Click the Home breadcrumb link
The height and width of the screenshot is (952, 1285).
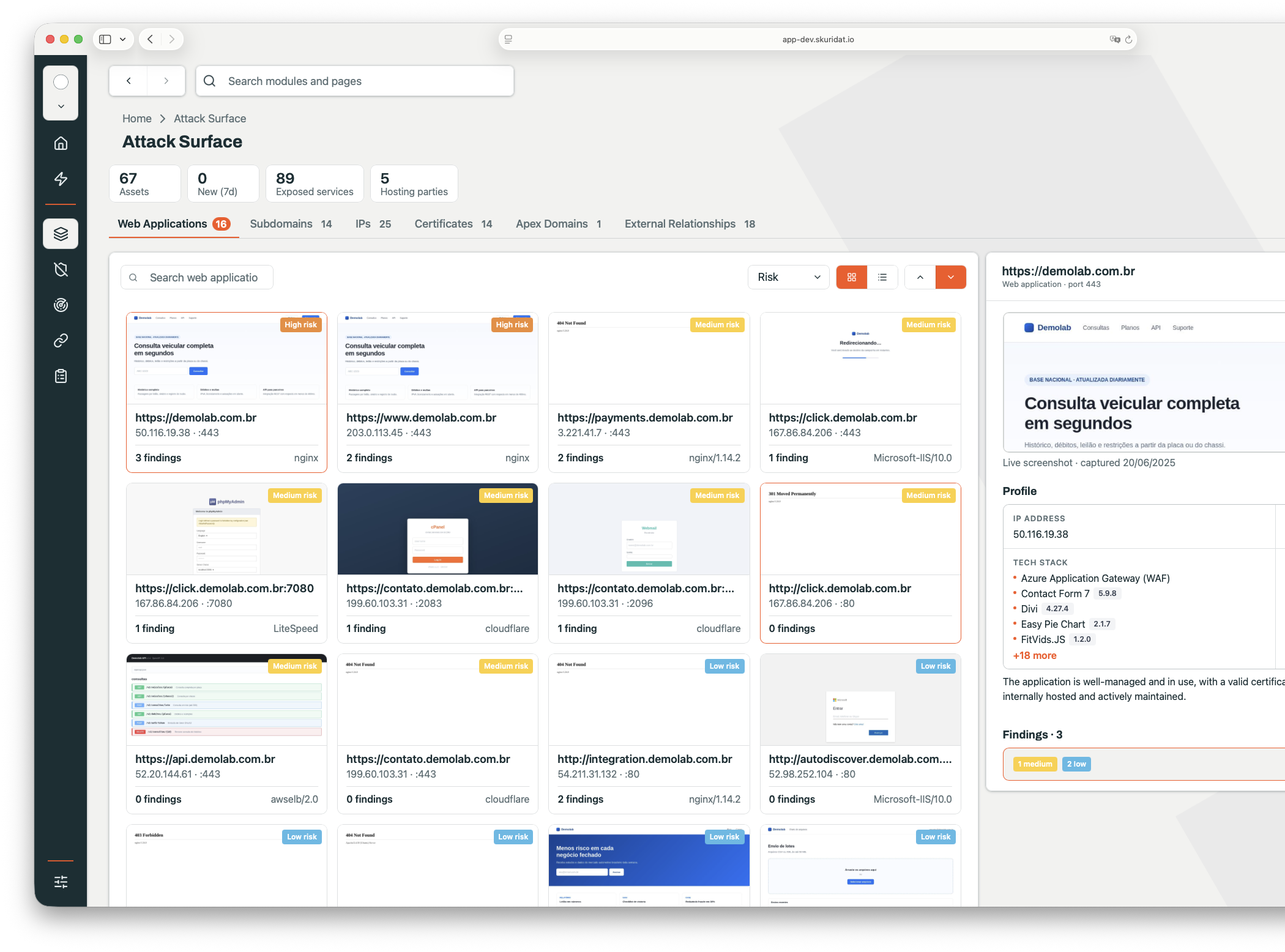pyautogui.click(x=137, y=118)
